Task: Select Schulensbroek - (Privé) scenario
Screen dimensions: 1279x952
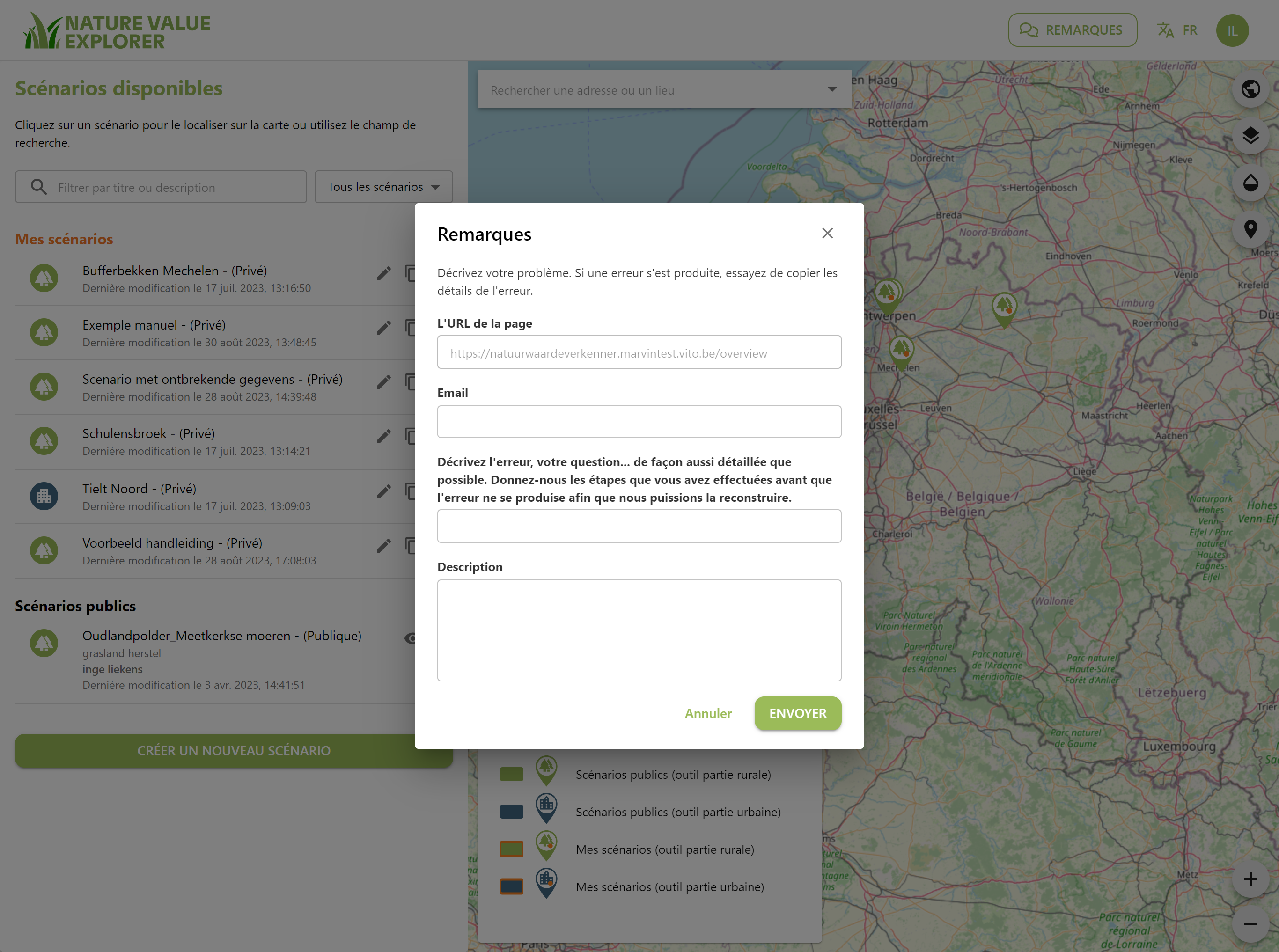Action: [149, 433]
